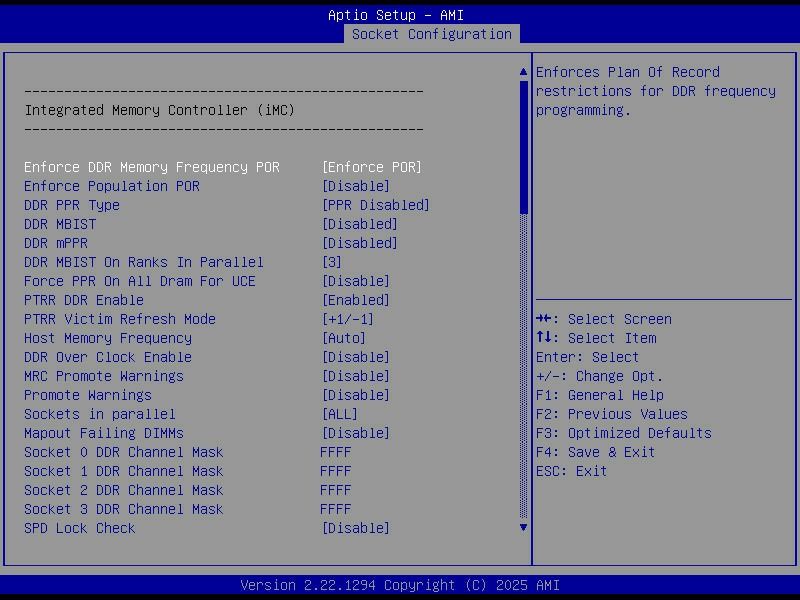Edit Socket 2 channel mask FFFF
Viewport: 800px width, 600px height.
click(x=336, y=490)
